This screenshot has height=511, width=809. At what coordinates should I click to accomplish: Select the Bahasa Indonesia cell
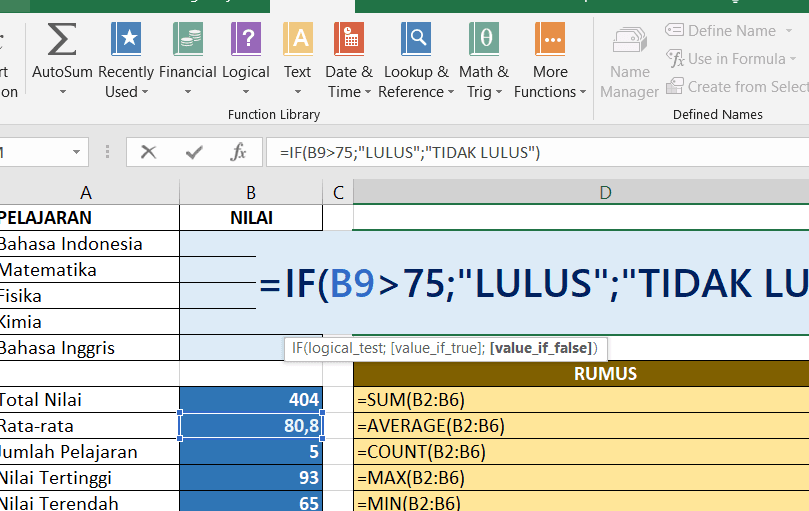89,244
